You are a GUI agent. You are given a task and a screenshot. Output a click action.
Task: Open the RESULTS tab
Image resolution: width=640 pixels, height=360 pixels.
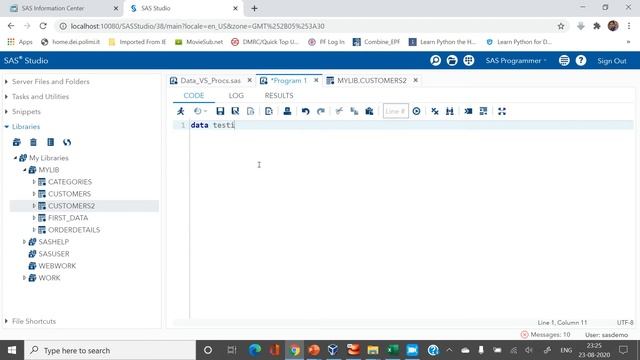[279, 96]
